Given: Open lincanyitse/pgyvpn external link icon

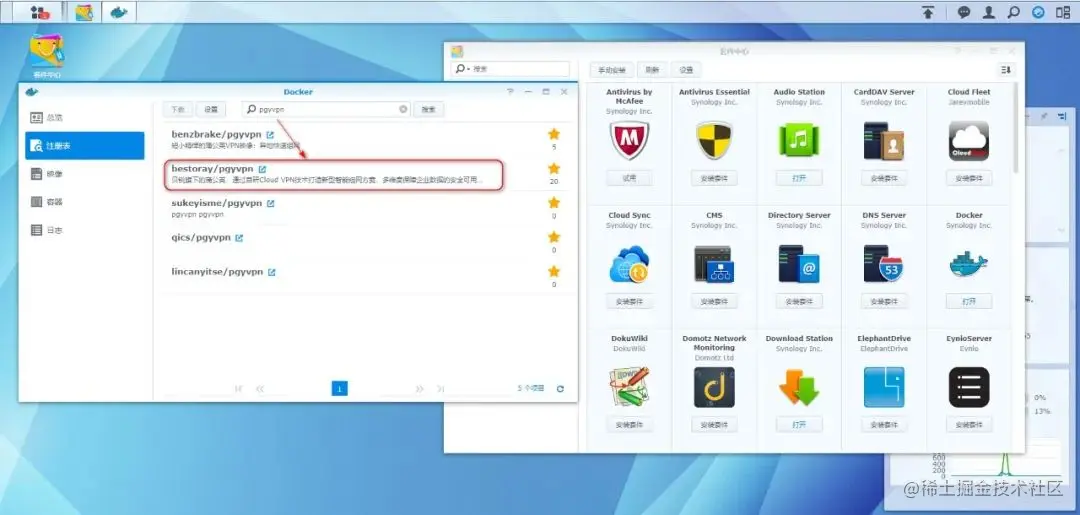Looking at the screenshot, I should pyautogui.click(x=271, y=272).
